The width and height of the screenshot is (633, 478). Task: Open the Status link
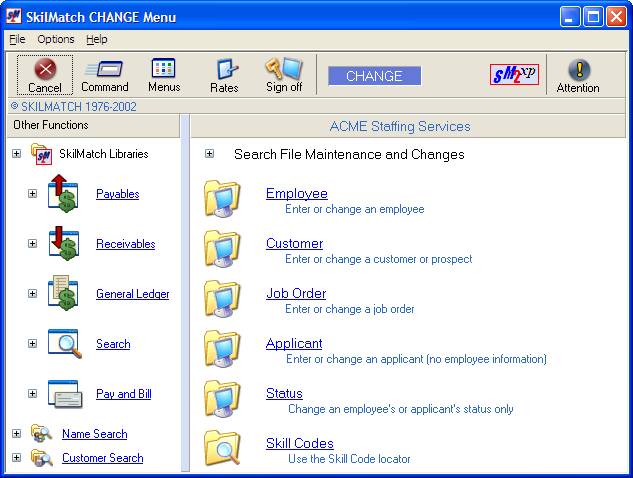tap(284, 394)
